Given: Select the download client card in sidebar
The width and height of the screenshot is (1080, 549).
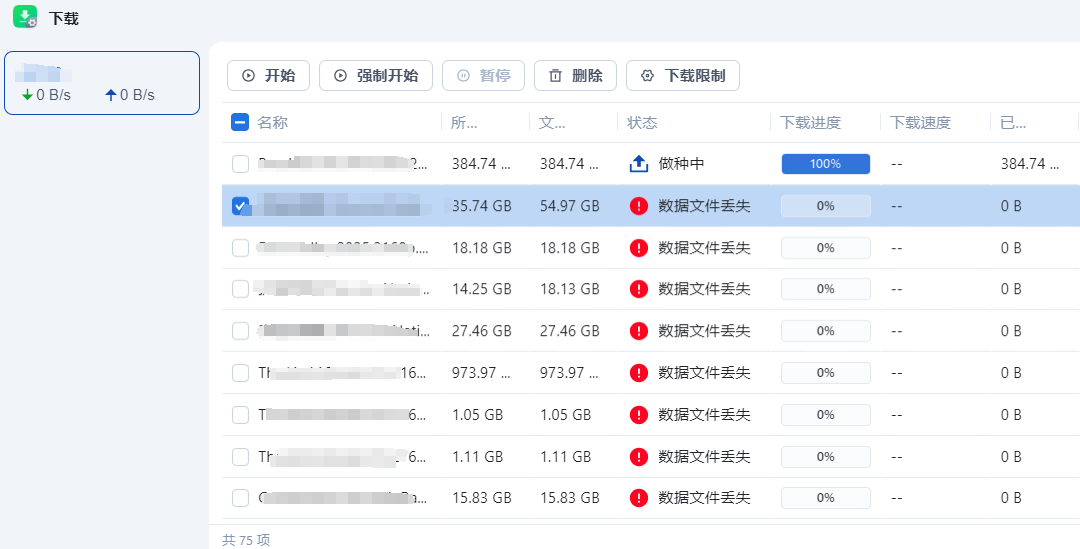Looking at the screenshot, I should point(102,83).
